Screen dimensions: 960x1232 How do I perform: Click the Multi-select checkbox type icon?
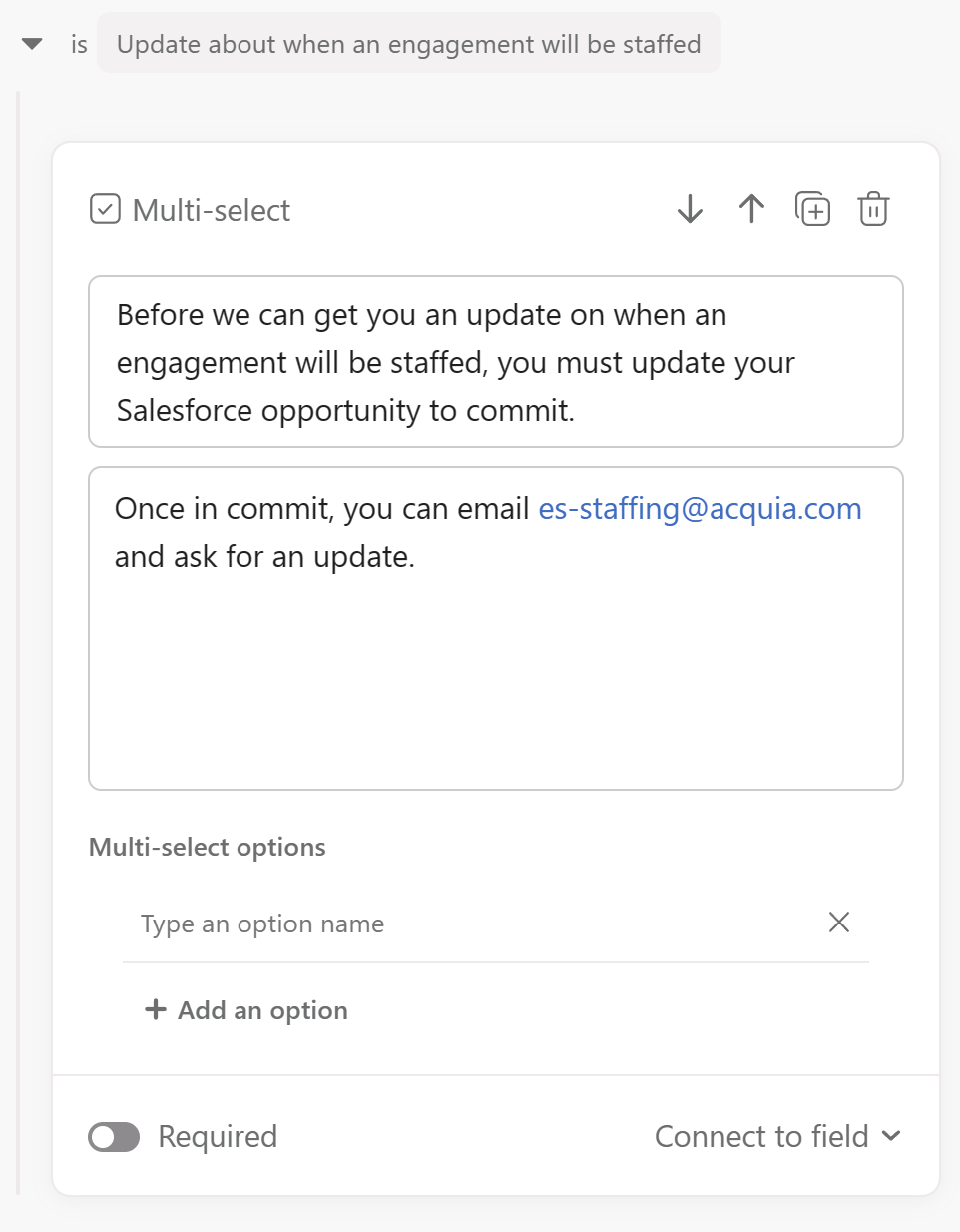pos(105,209)
